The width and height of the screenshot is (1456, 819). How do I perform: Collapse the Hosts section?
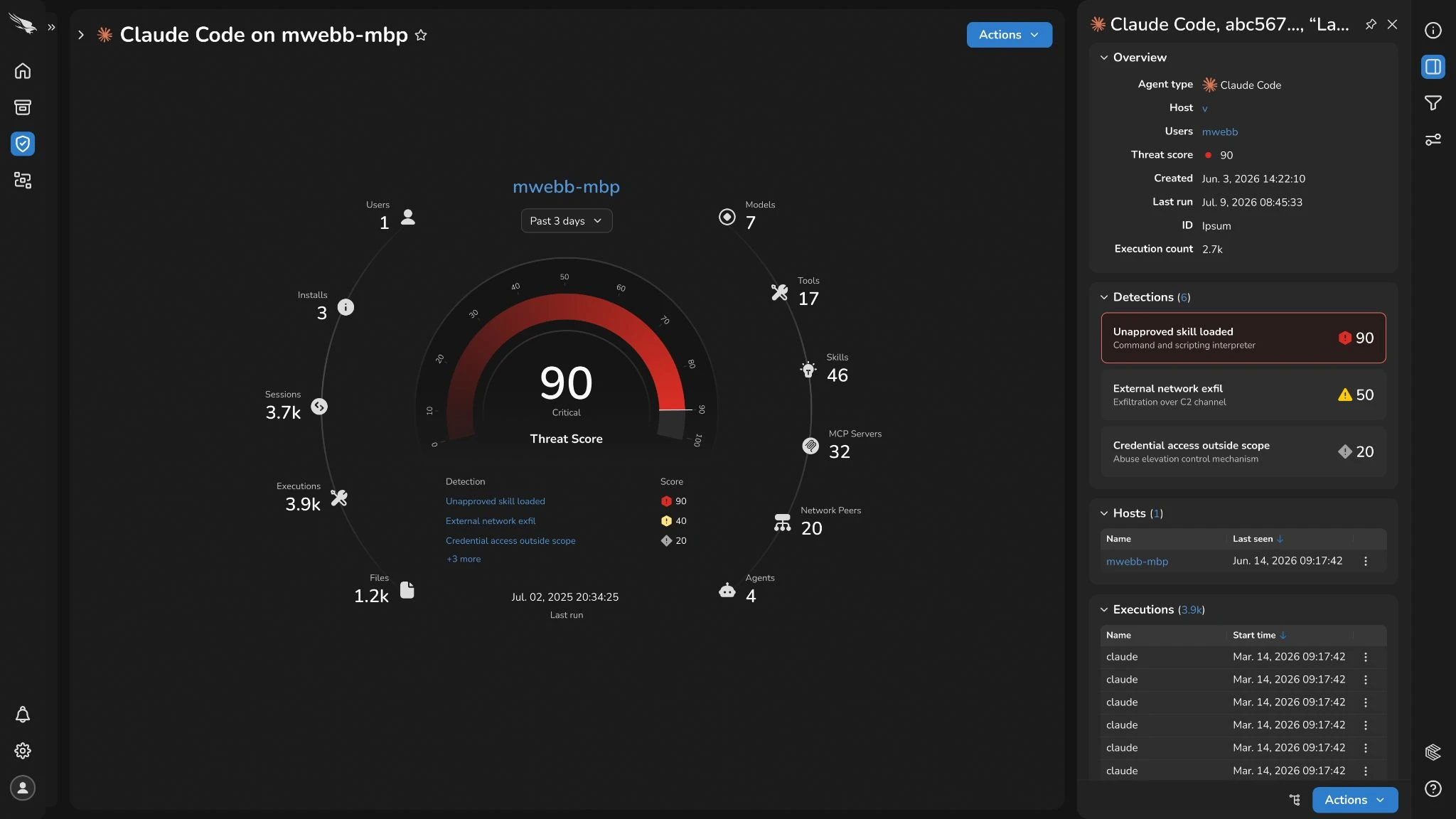tap(1104, 513)
